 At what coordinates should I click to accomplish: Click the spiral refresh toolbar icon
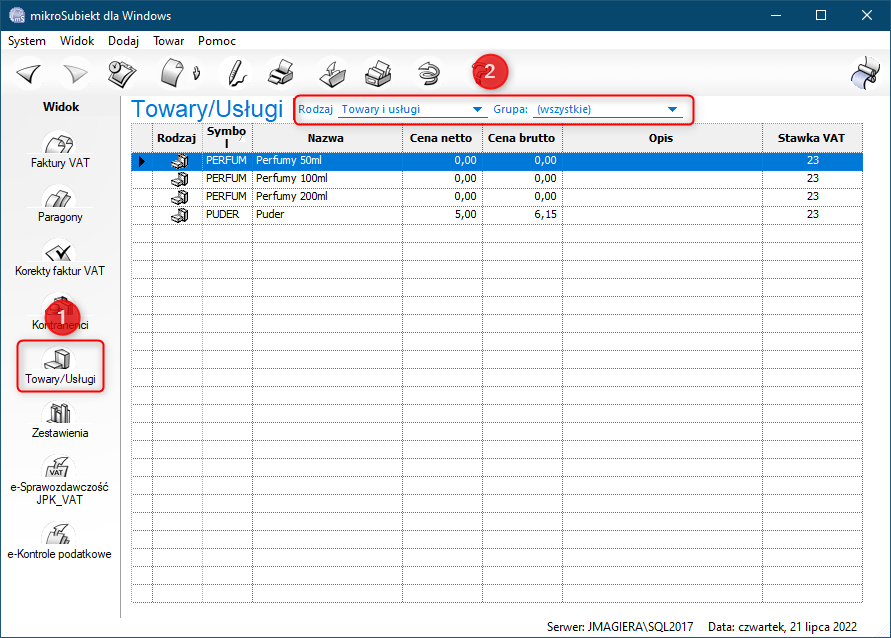tap(429, 73)
